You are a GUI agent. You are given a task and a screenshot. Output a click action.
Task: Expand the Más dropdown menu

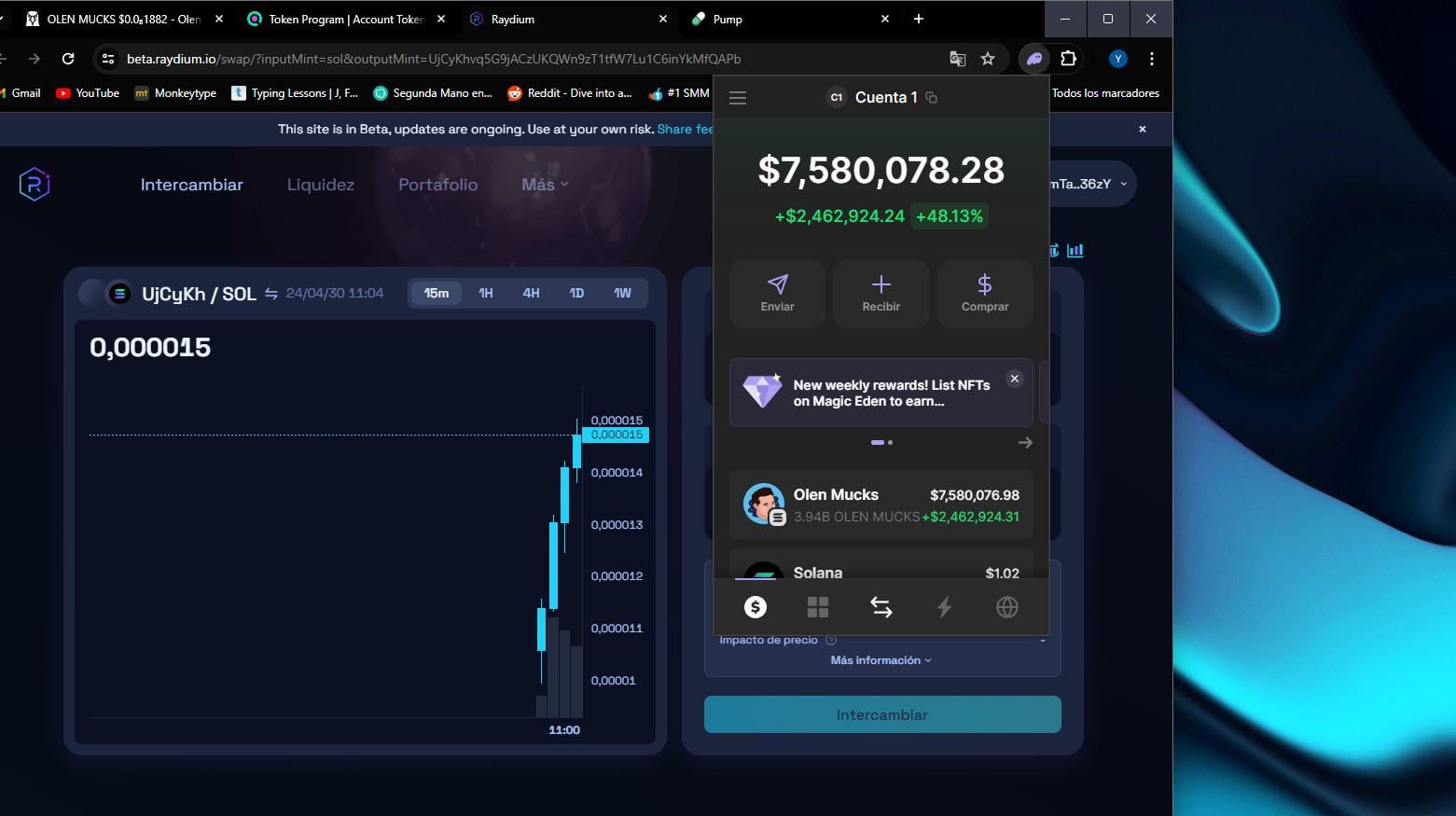click(x=545, y=185)
